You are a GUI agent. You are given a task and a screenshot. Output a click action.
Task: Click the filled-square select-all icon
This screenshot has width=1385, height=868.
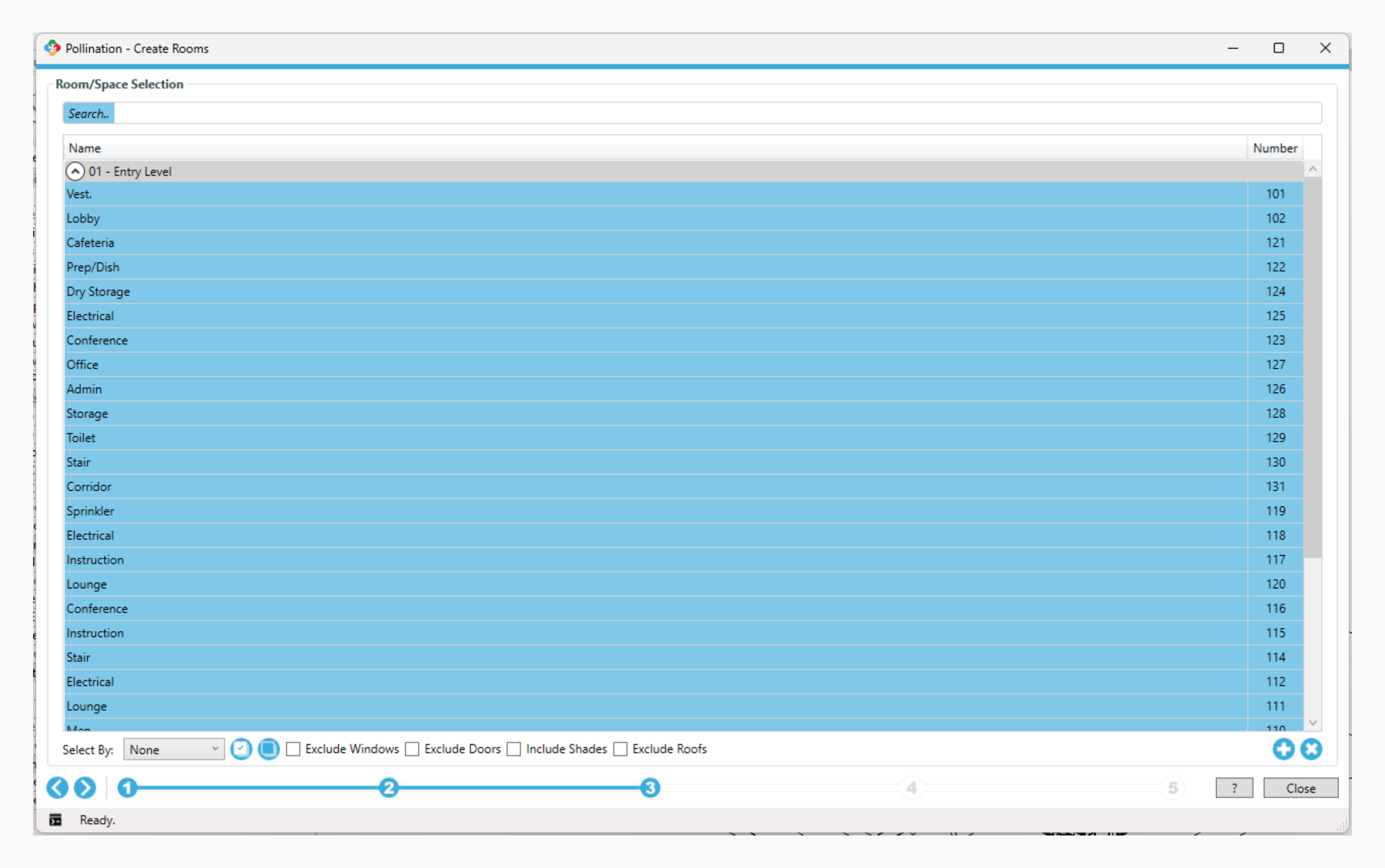click(x=268, y=749)
